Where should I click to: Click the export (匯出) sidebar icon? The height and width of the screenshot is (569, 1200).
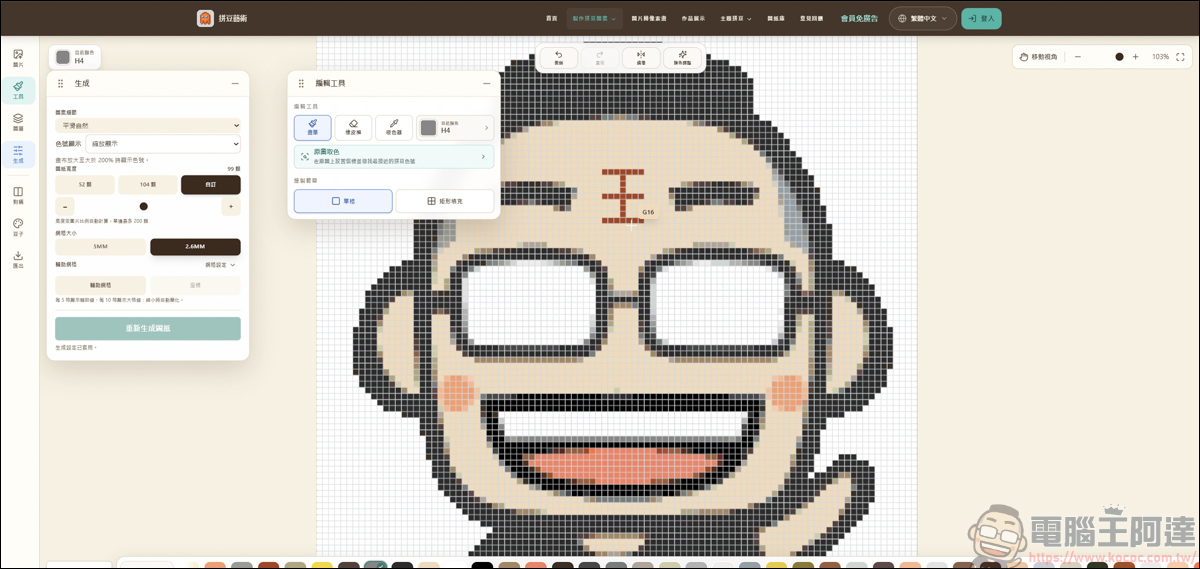18,259
